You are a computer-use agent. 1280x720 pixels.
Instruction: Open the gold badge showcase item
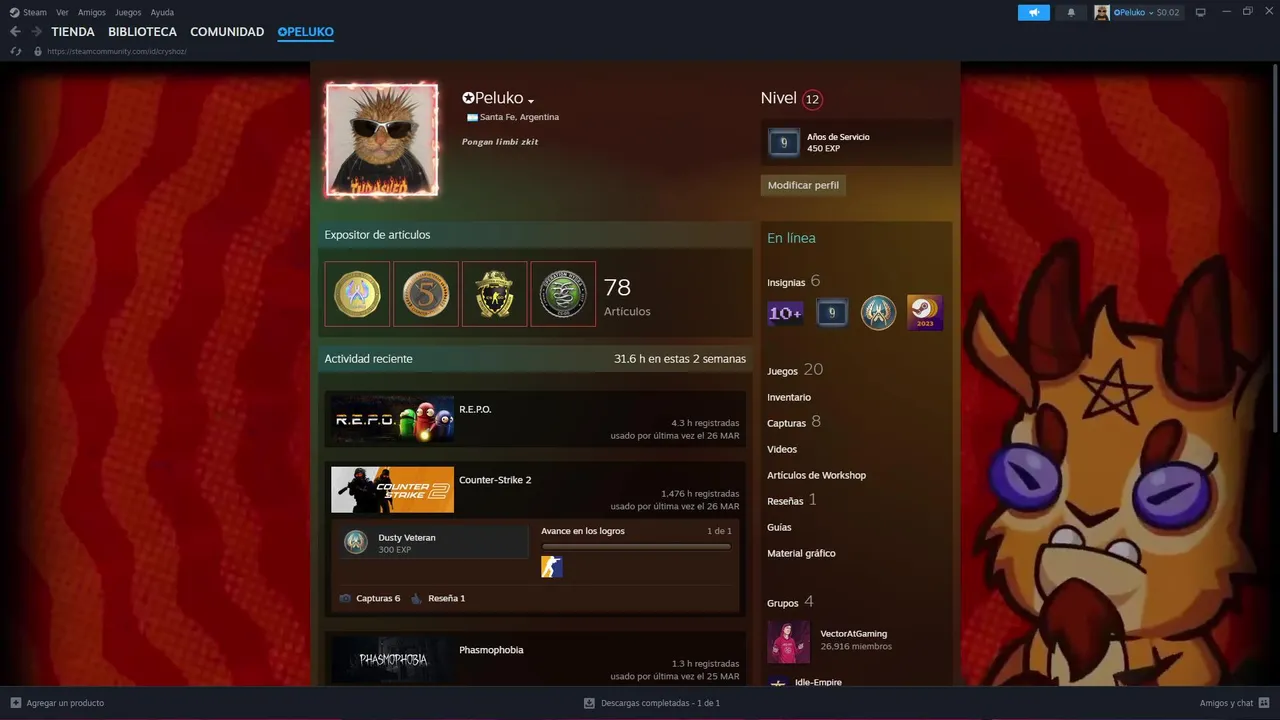click(495, 294)
